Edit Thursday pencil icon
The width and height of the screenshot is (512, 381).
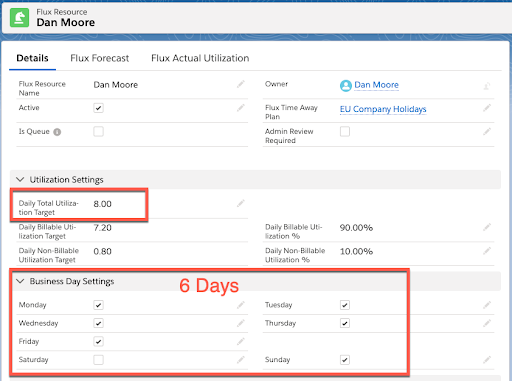point(487,323)
